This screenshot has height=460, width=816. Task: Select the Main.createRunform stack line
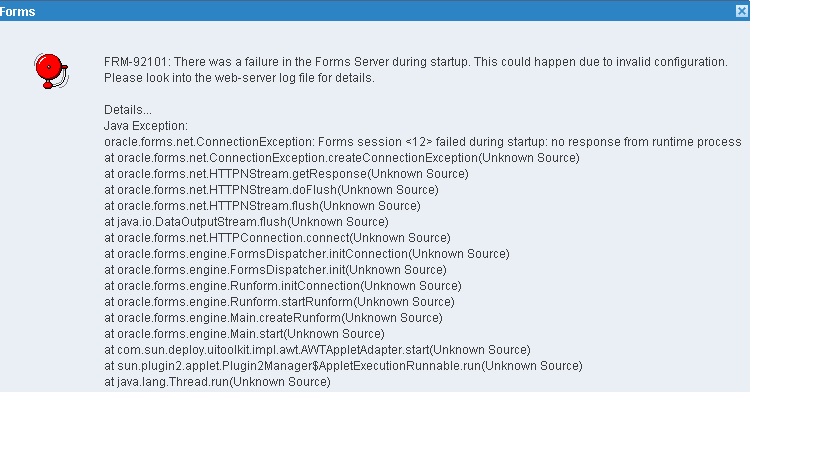coord(273,318)
